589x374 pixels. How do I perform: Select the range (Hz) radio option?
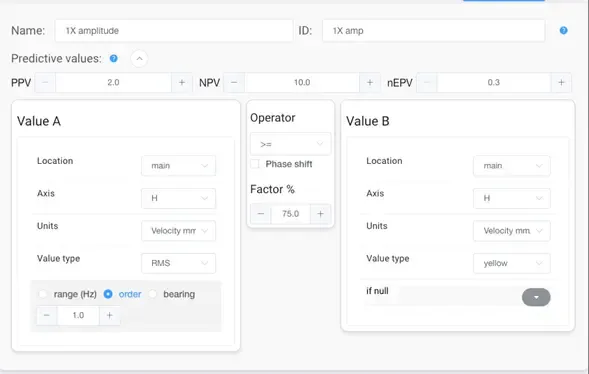(43, 294)
